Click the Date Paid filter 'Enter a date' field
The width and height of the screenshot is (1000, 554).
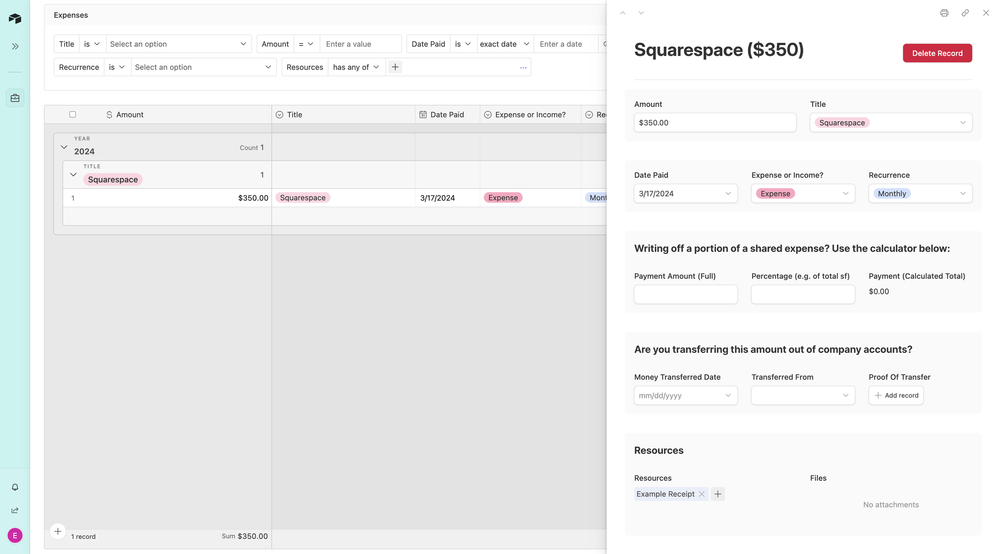pos(566,44)
